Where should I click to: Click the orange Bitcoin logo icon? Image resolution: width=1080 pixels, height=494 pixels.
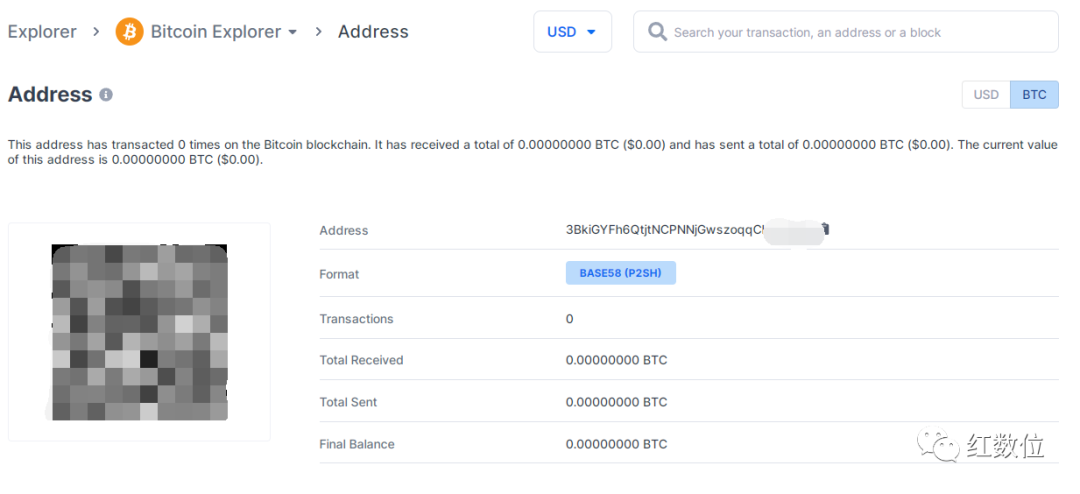129,32
